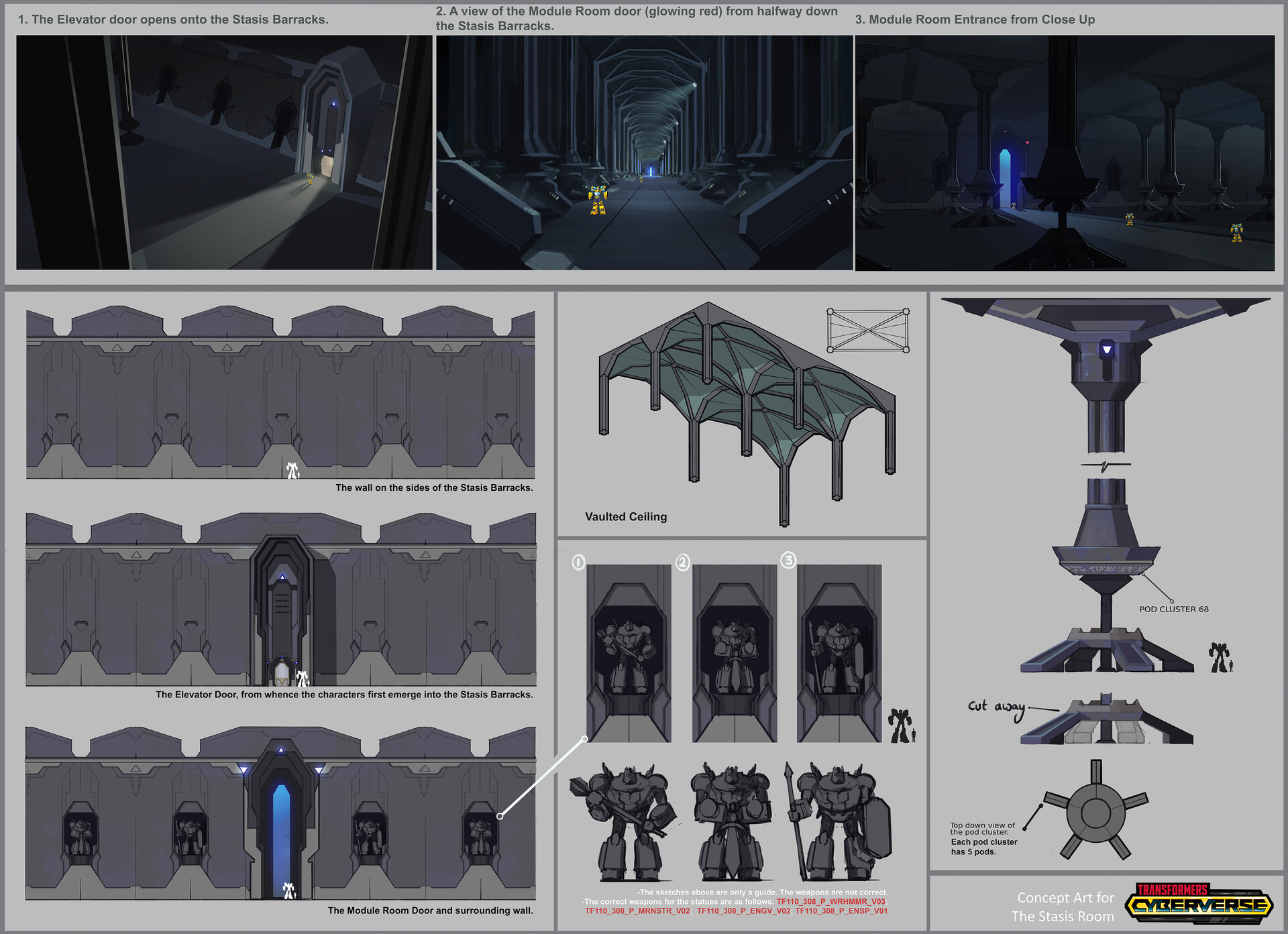1288x934 pixels.
Task: Select statue alcove panel number 3
Action: [x=839, y=653]
